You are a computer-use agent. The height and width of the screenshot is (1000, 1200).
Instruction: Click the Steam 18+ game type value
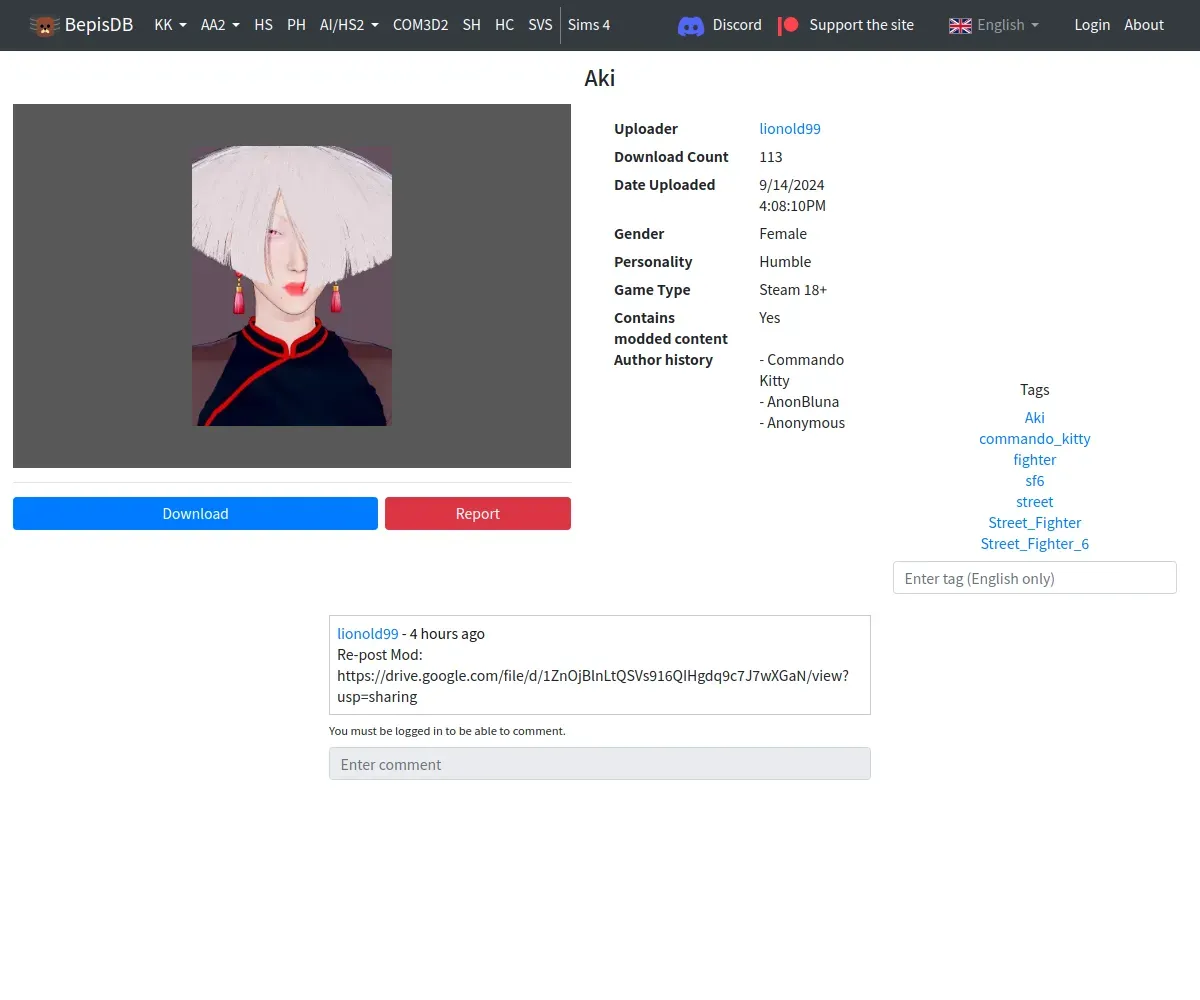coord(793,289)
